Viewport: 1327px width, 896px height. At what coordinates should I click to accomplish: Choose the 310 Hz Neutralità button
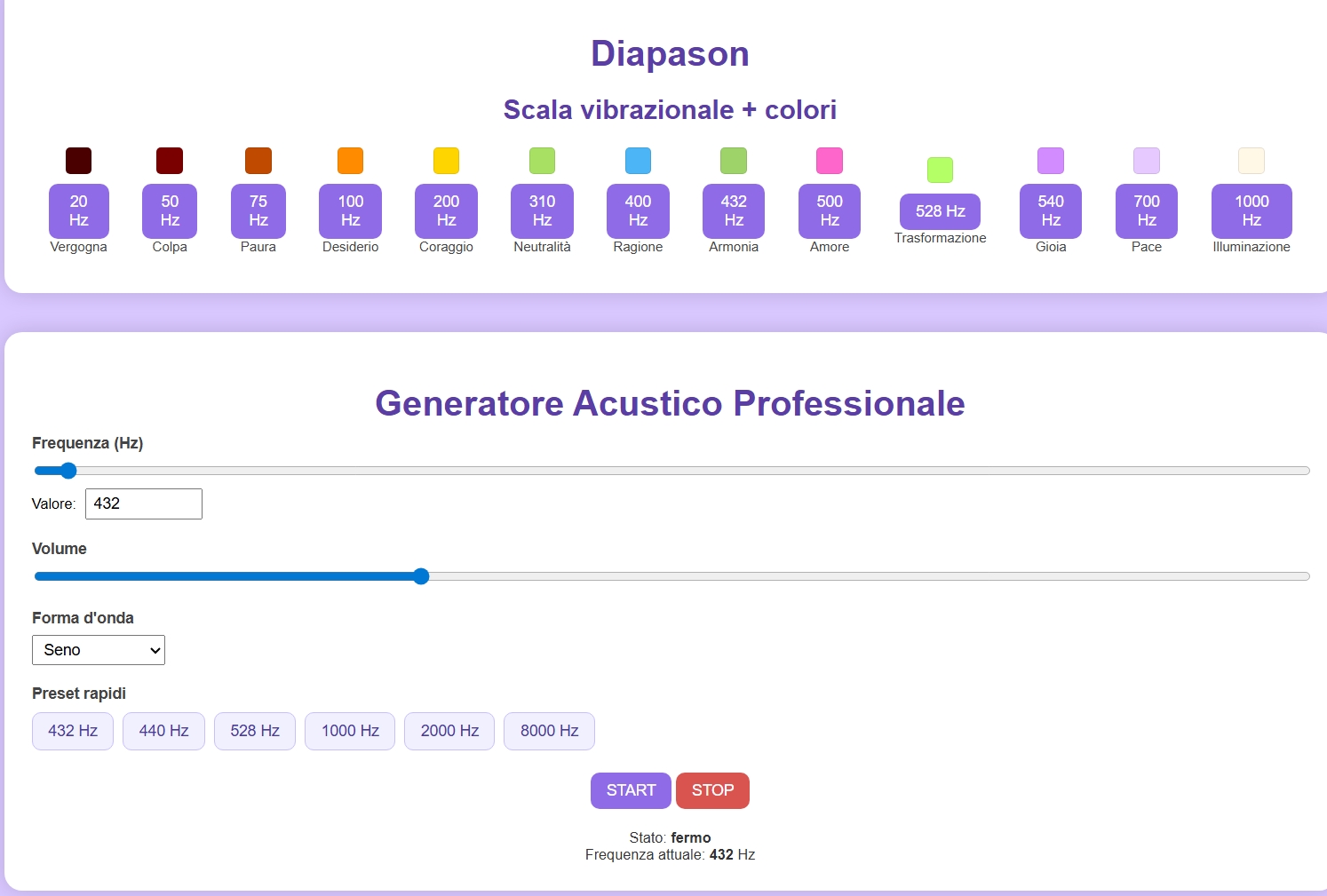(x=542, y=211)
